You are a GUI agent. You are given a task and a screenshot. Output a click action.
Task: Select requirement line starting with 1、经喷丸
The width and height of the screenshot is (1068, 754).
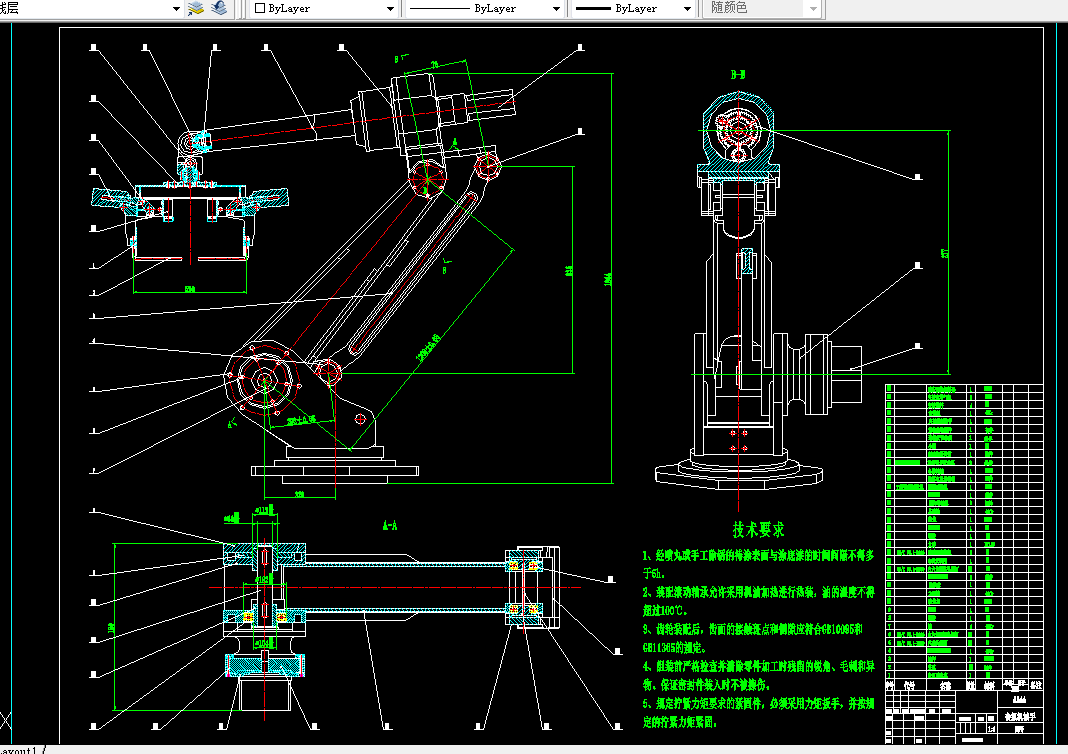point(759,555)
